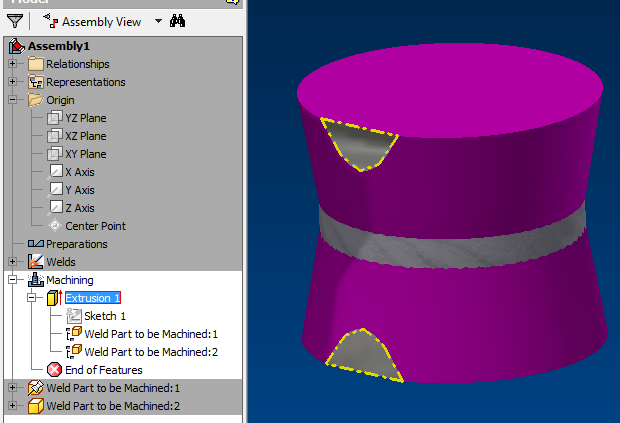Select the Relationships tree label
The width and height of the screenshot is (620, 423).
[78, 64]
